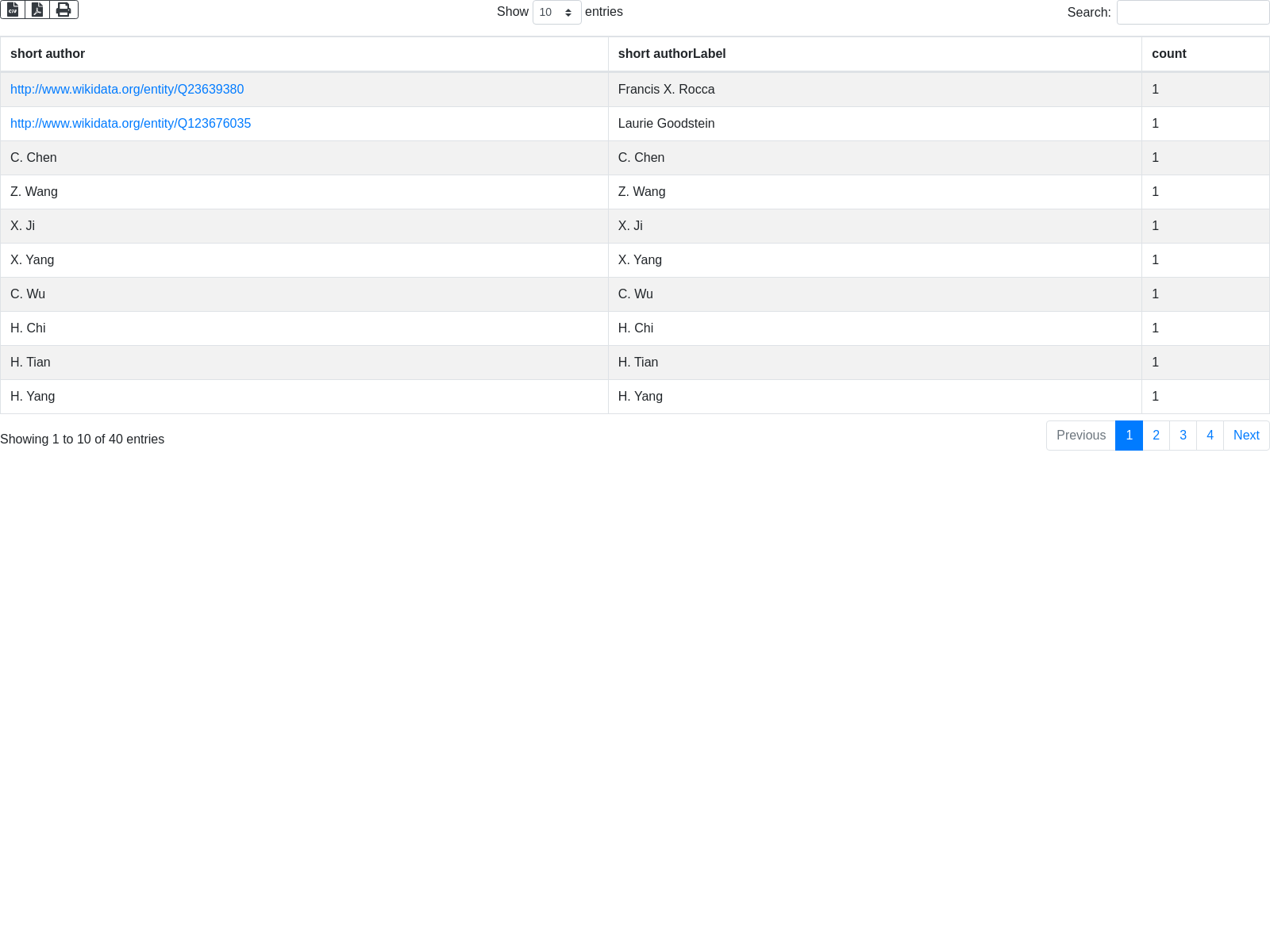This screenshot has width=1270, height=952.
Task: Select the Francis X. Rocca label cell
Action: (666, 90)
